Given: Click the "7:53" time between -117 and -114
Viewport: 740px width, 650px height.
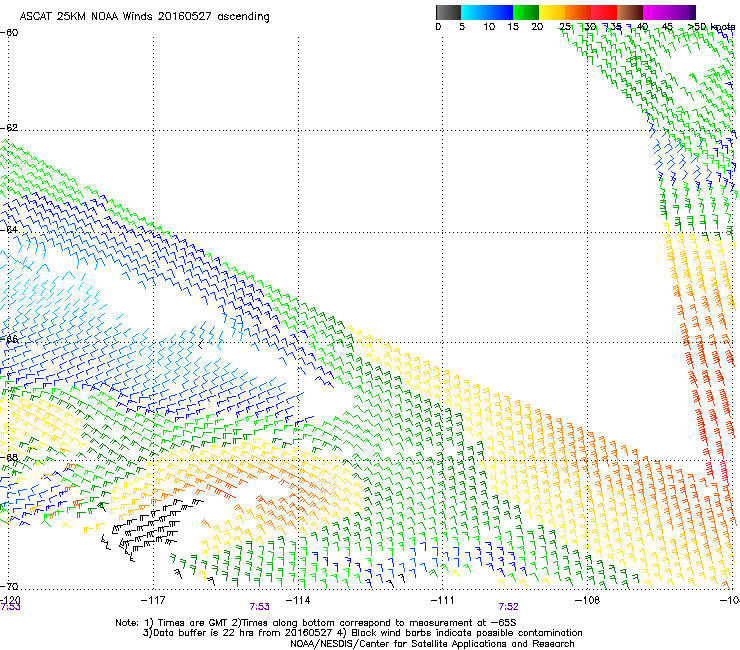Looking at the screenshot, I should [260, 607].
